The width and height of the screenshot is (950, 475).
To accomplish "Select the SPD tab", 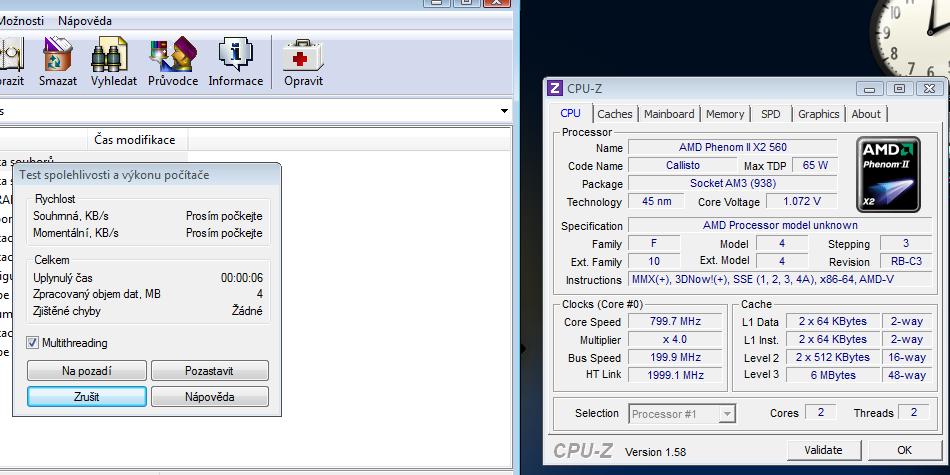I will pos(771,114).
